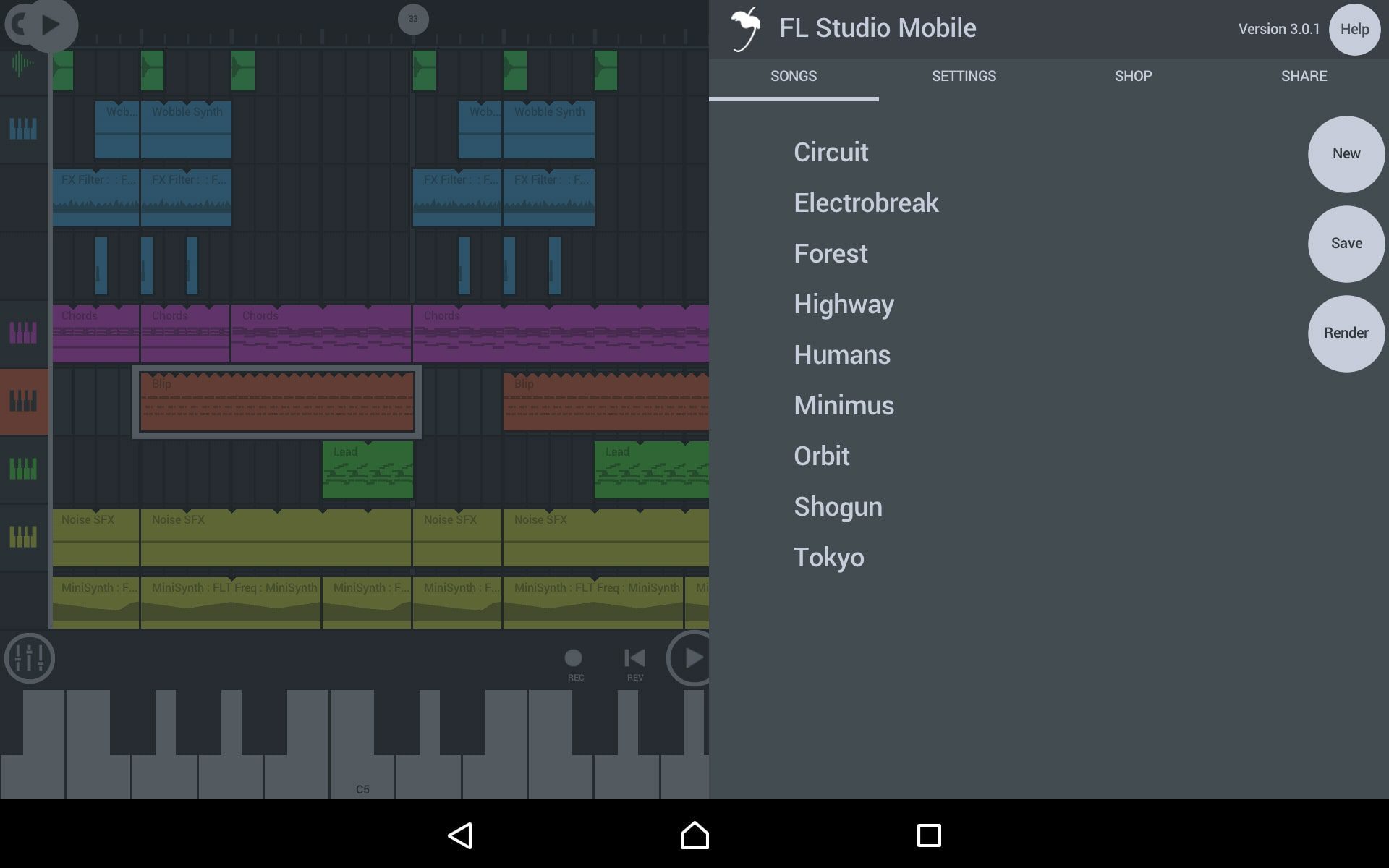
Task: Switch to the SETTINGS tab
Action: 963,76
